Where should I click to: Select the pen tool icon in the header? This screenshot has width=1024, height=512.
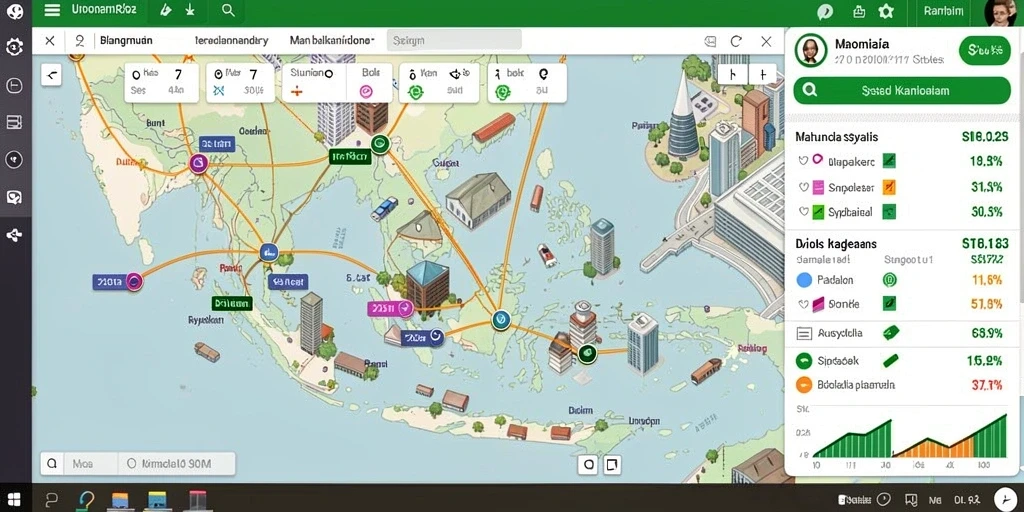165,10
